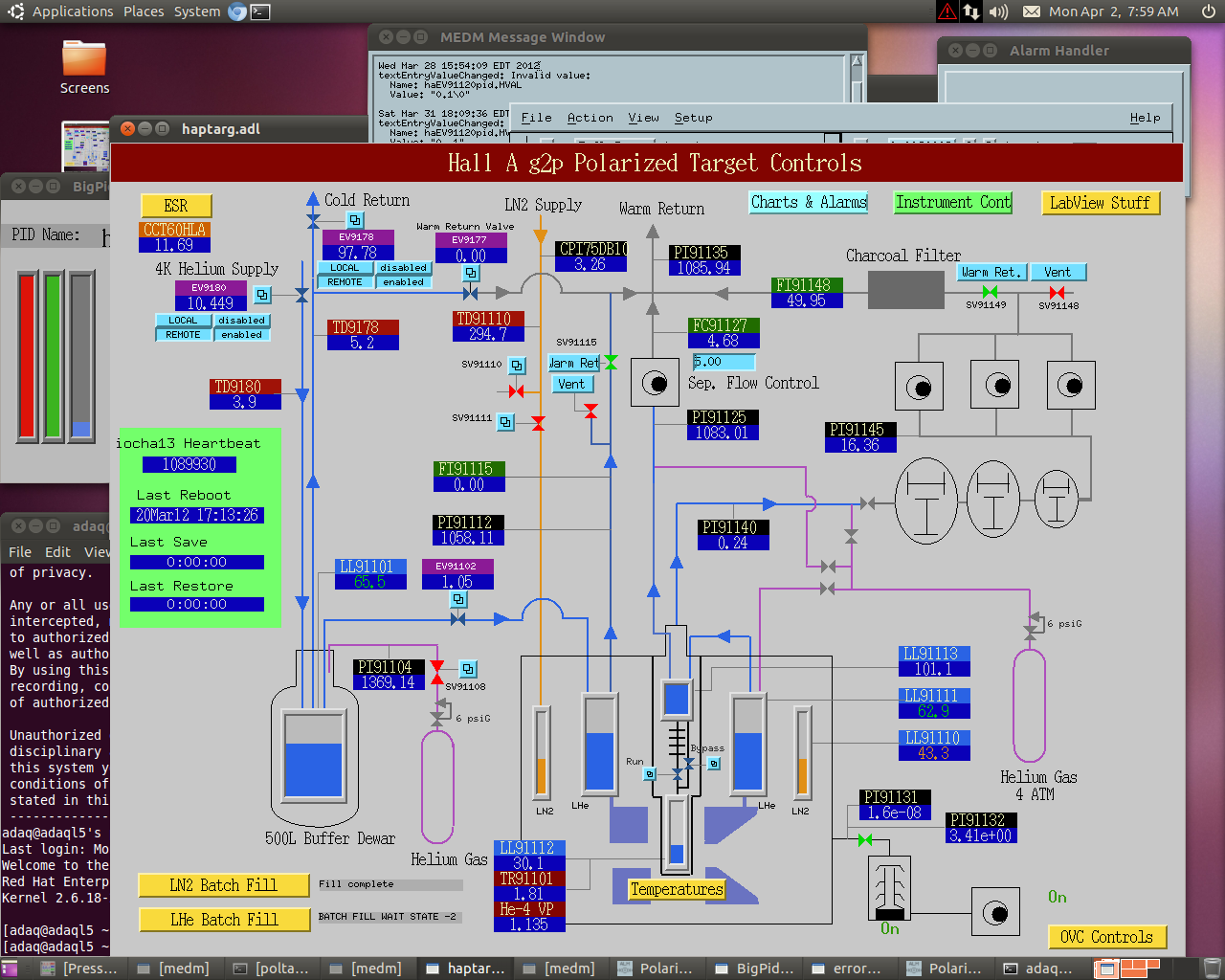Open the Screens folder on desktop
Viewport: 1225px width, 980px height.
coord(84,68)
